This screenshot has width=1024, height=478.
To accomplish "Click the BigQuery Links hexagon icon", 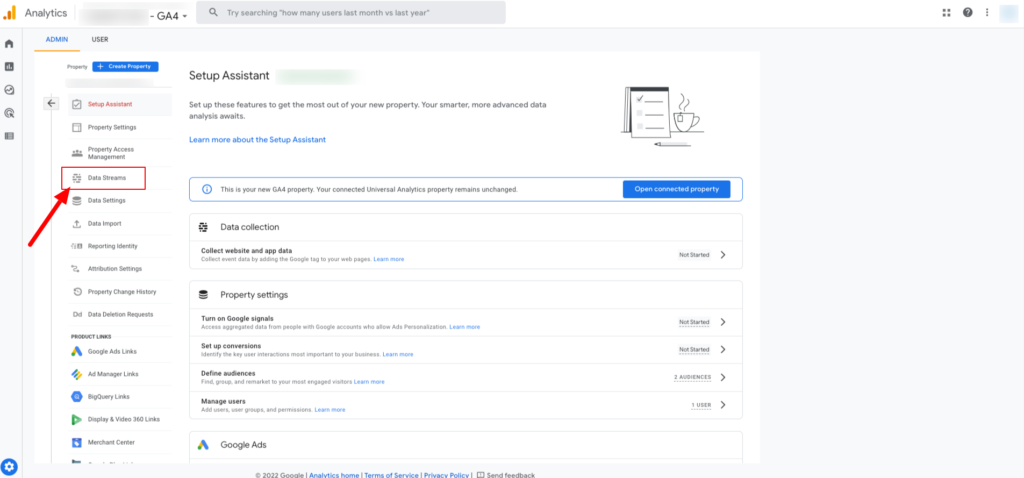I will click(x=76, y=396).
